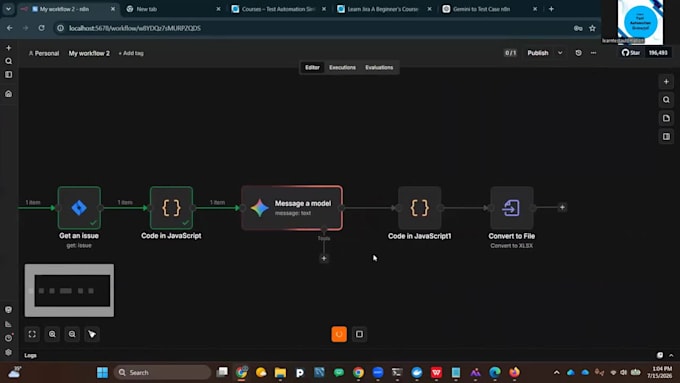Open the Code in JavaScript node
The width and height of the screenshot is (680, 383).
tap(171, 208)
